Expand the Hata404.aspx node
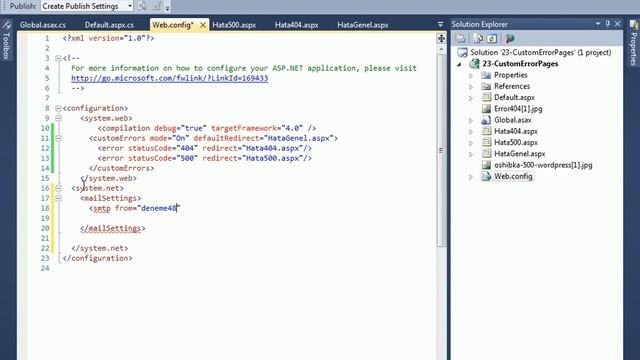 pos(471,132)
